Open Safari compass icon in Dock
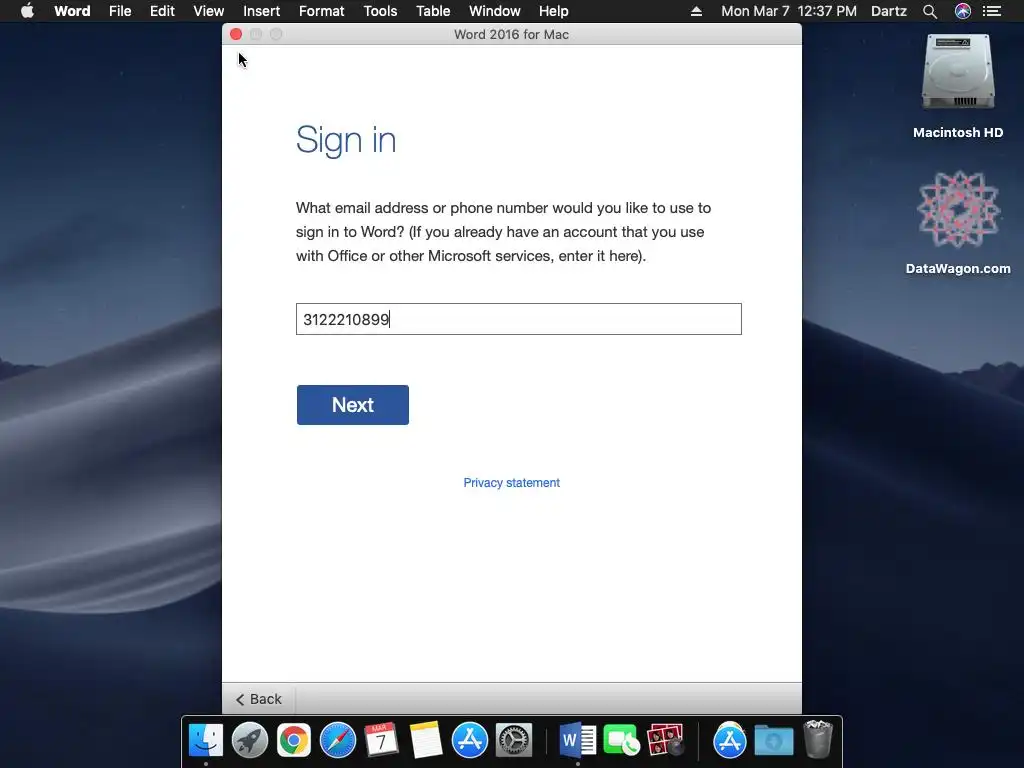 click(338, 741)
